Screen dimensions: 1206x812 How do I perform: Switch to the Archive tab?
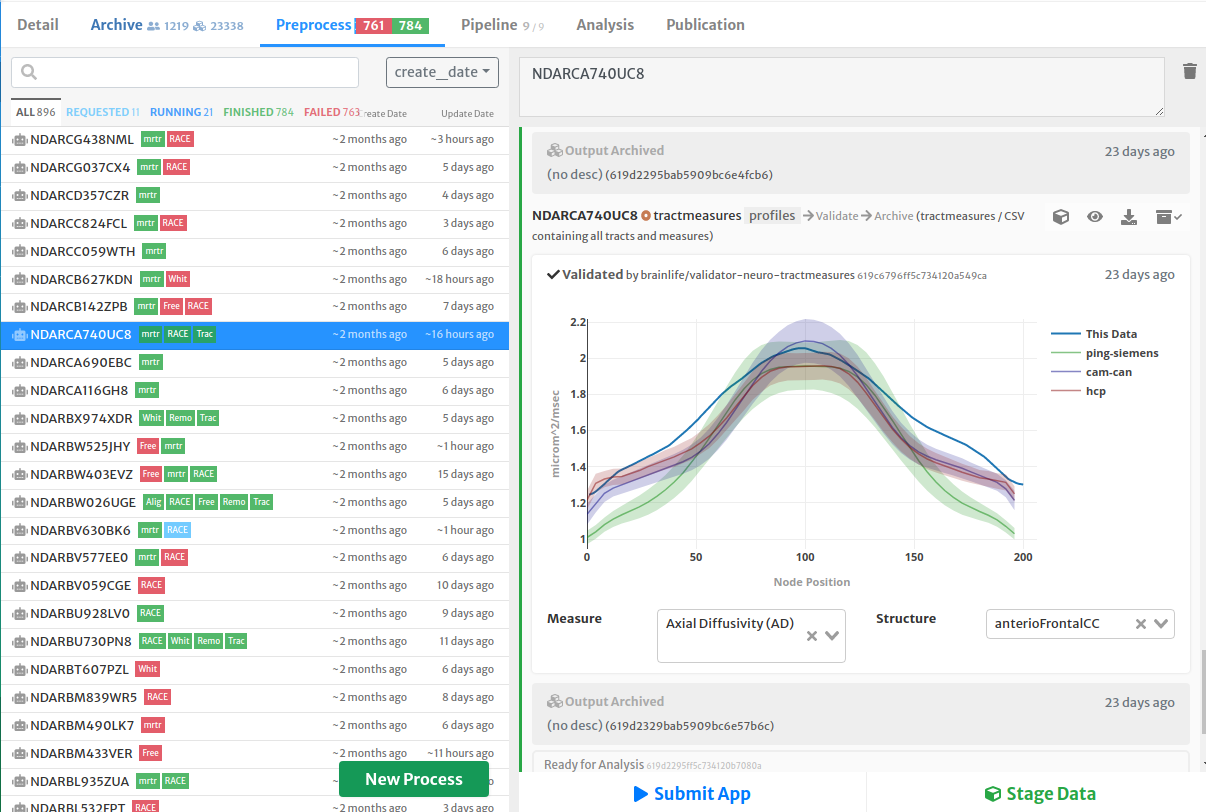tap(167, 24)
